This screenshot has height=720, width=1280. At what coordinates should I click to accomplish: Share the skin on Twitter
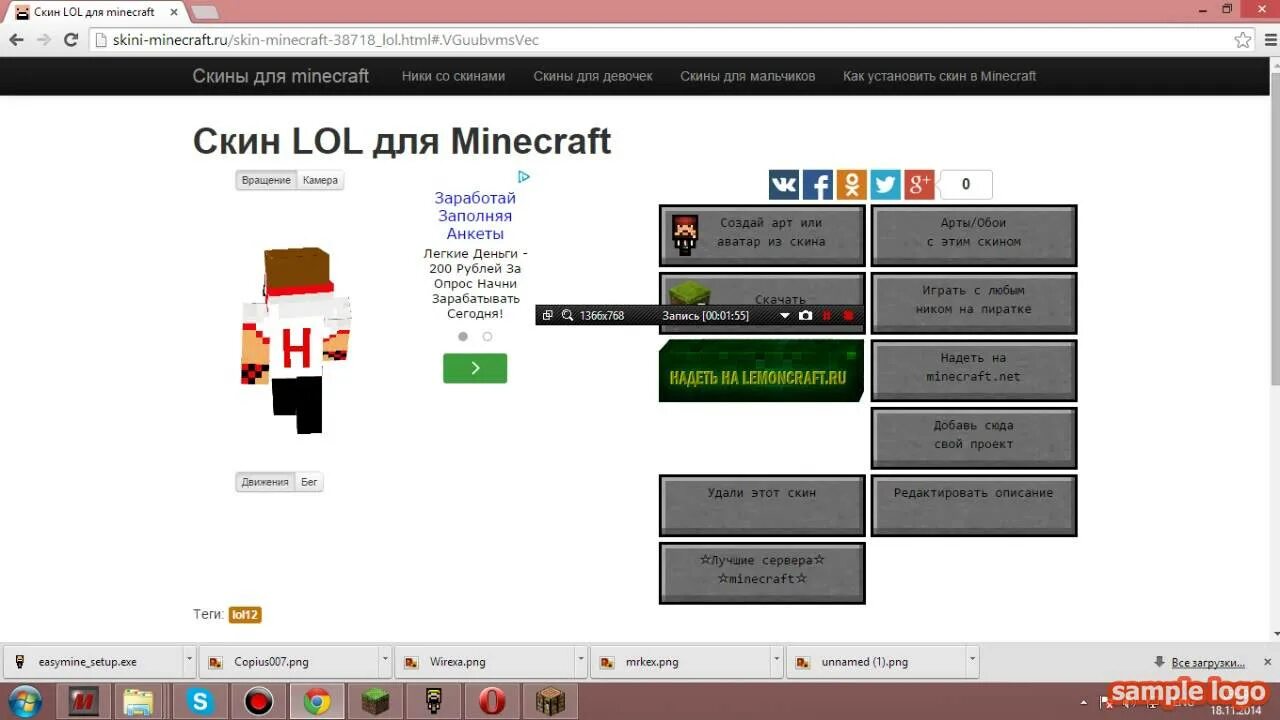pos(886,185)
